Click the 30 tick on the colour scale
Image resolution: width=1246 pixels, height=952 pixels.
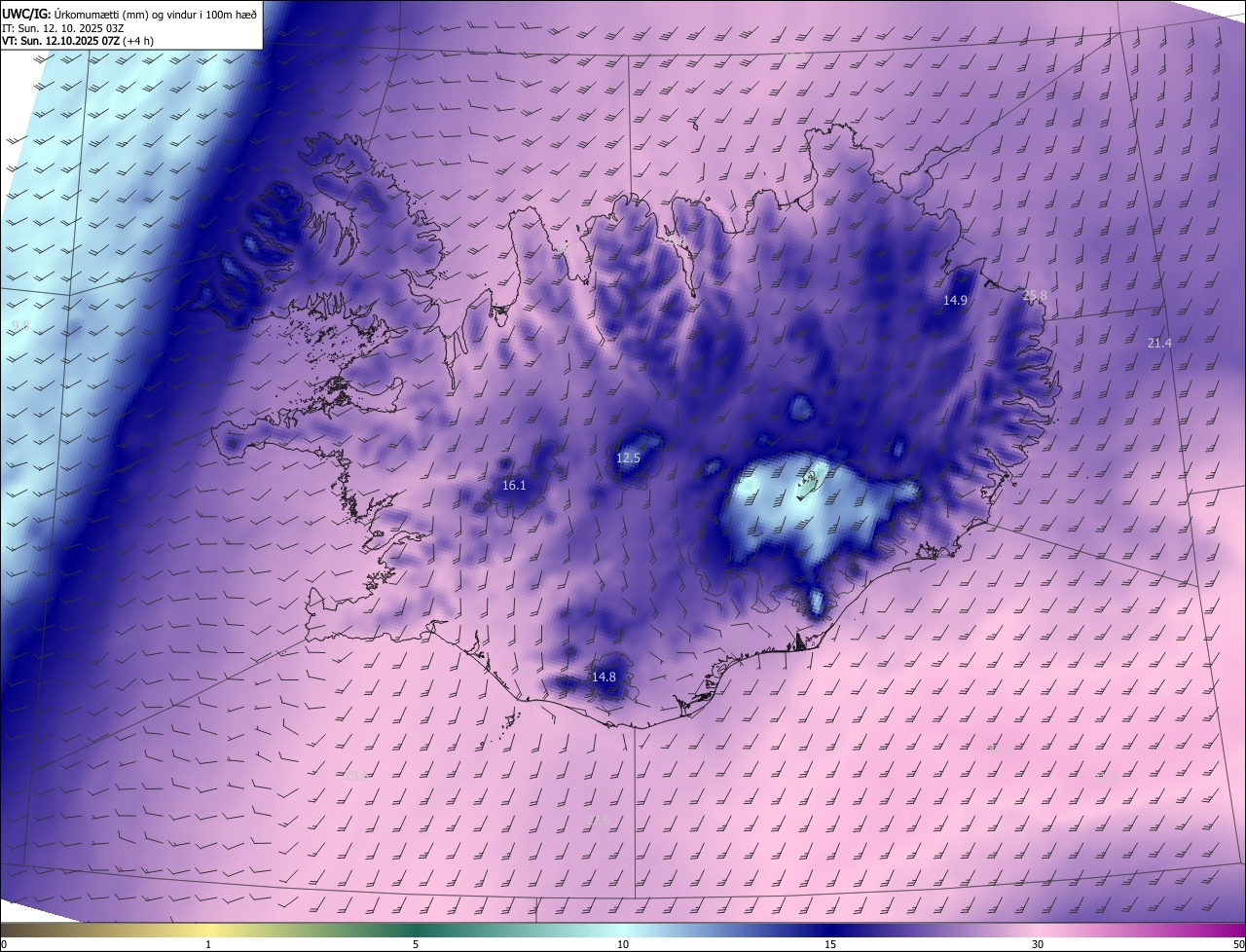click(x=1038, y=944)
